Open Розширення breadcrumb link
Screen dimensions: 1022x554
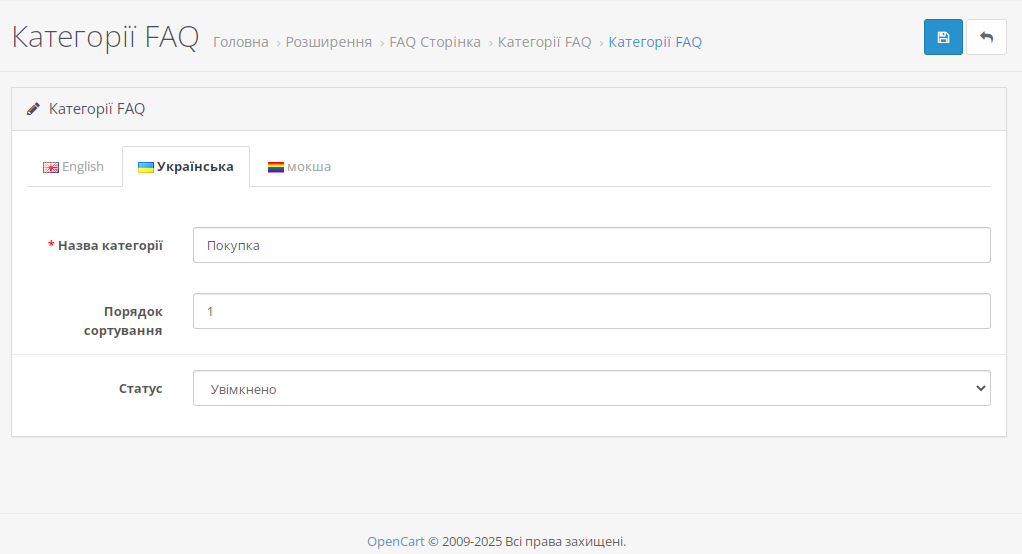[328, 42]
